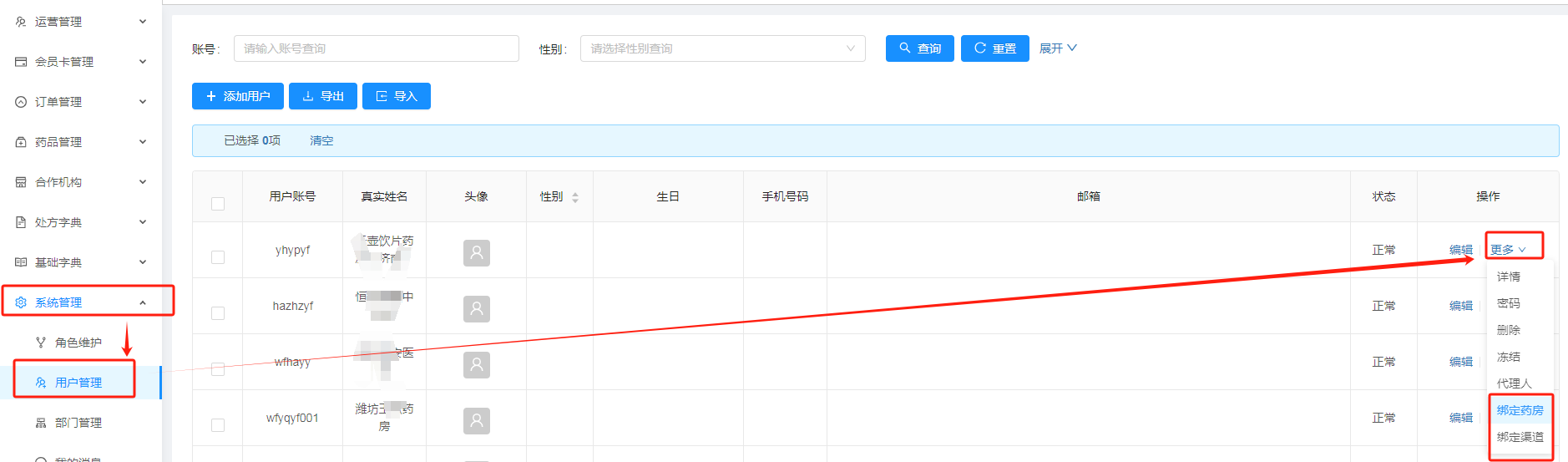Click the 导出 export button
The width and height of the screenshot is (1568, 462).
point(323,96)
